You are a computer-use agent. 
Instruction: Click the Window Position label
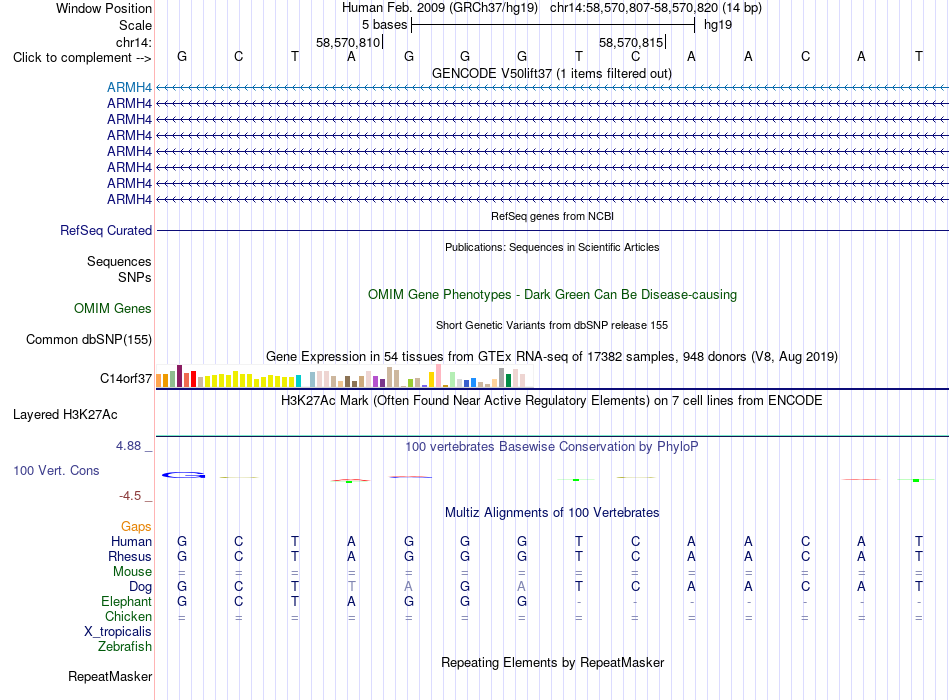(104, 8)
